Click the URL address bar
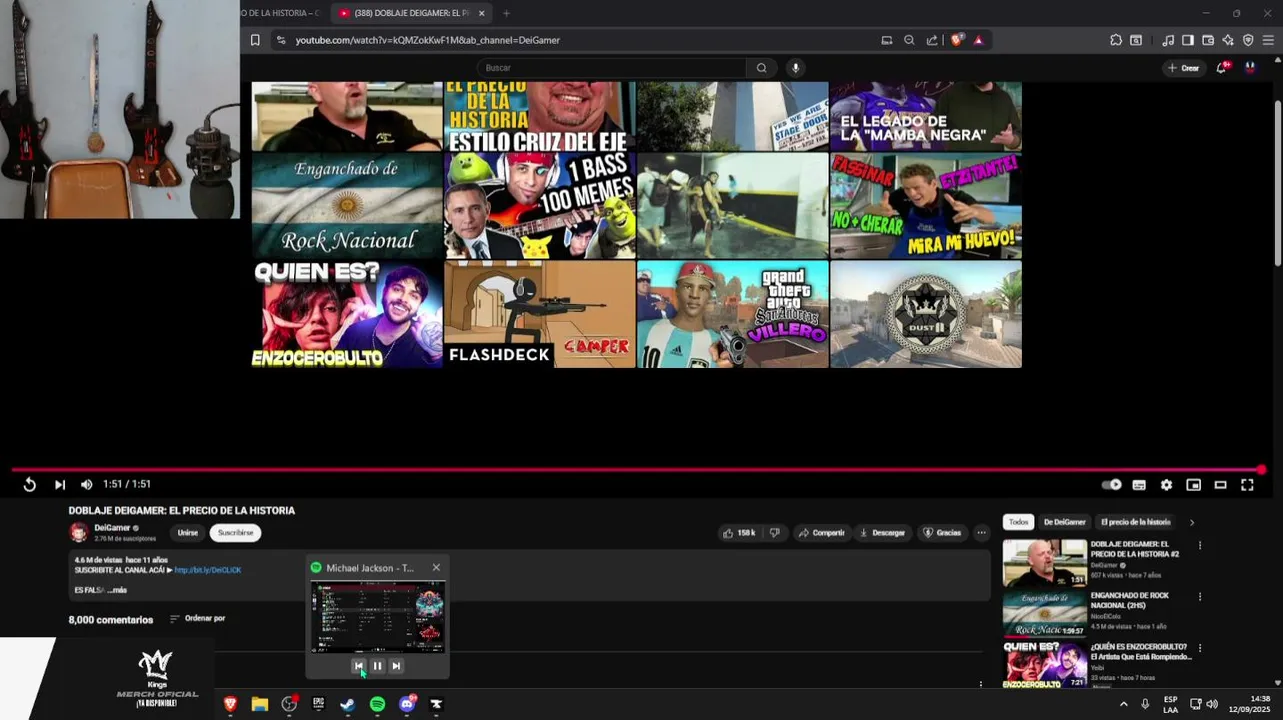Image resolution: width=1283 pixels, height=720 pixels. (580, 40)
